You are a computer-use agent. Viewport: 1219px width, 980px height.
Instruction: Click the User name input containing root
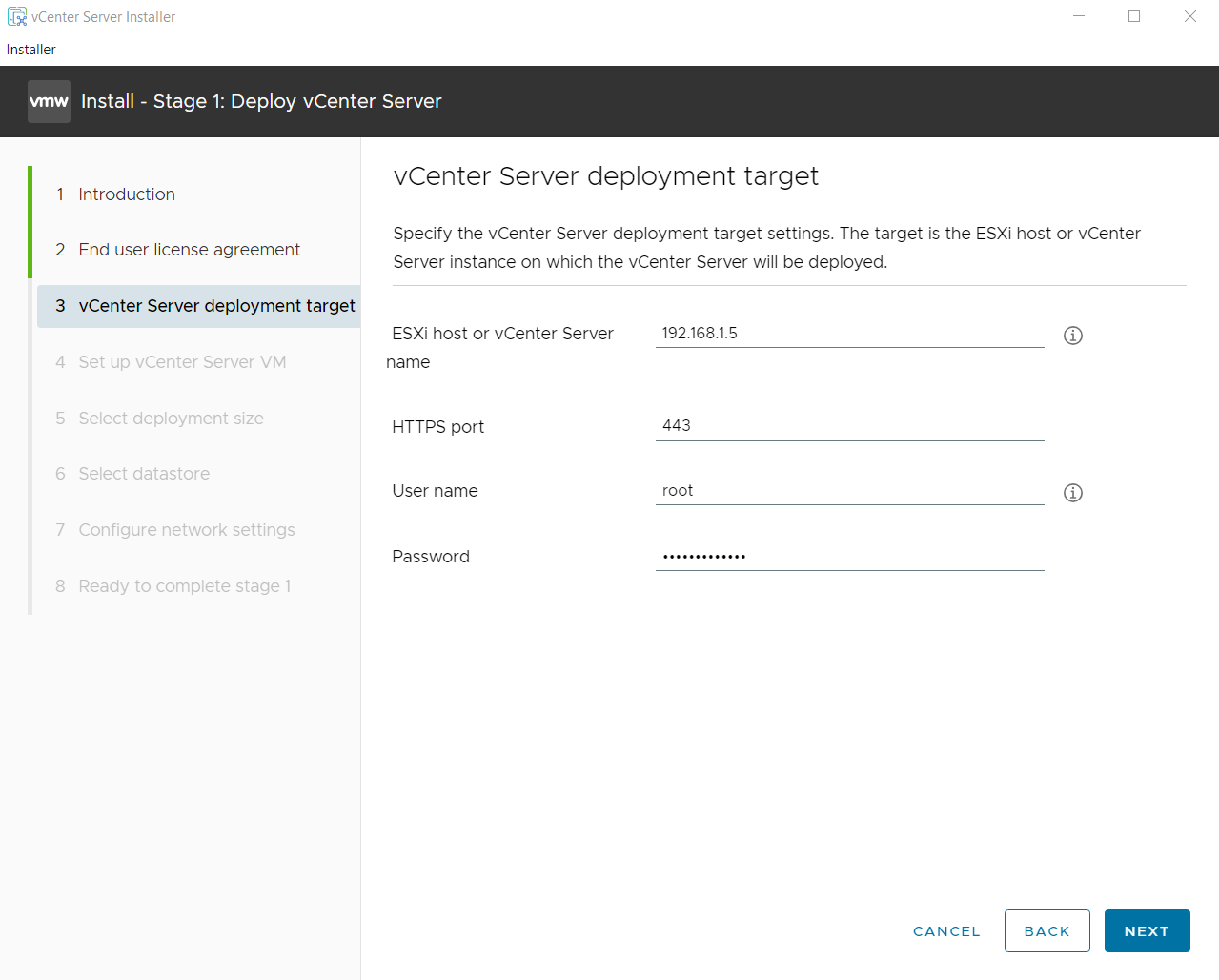tap(848, 491)
